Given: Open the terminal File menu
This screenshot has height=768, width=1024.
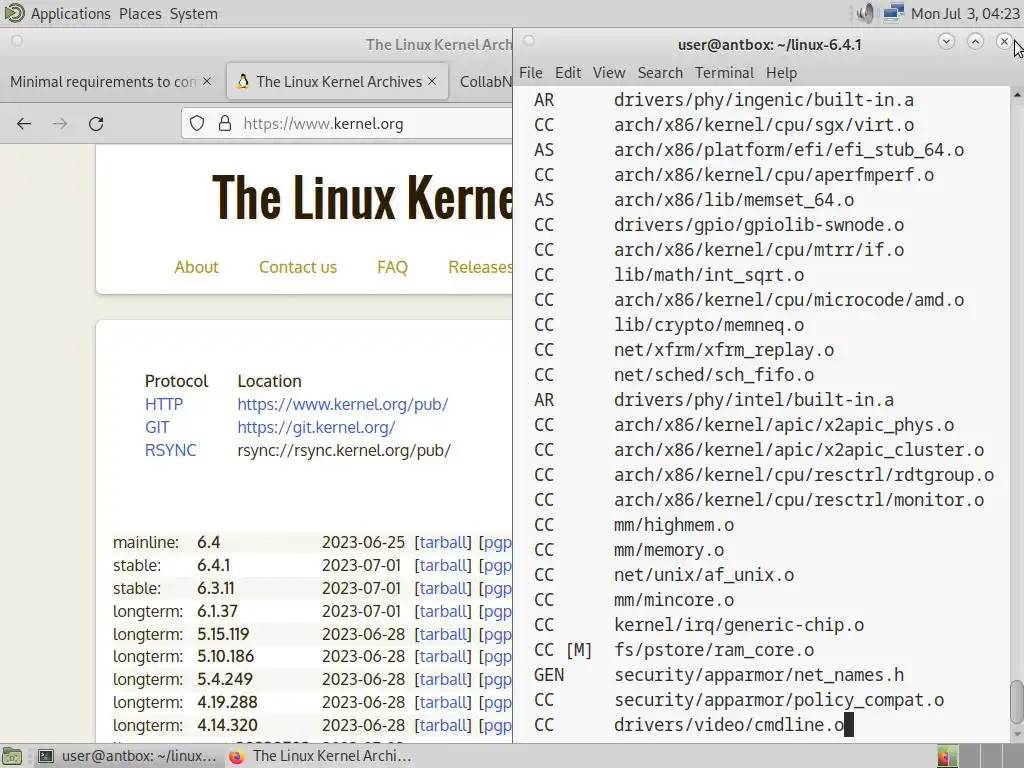Looking at the screenshot, I should pyautogui.click(x=531, y=72).
